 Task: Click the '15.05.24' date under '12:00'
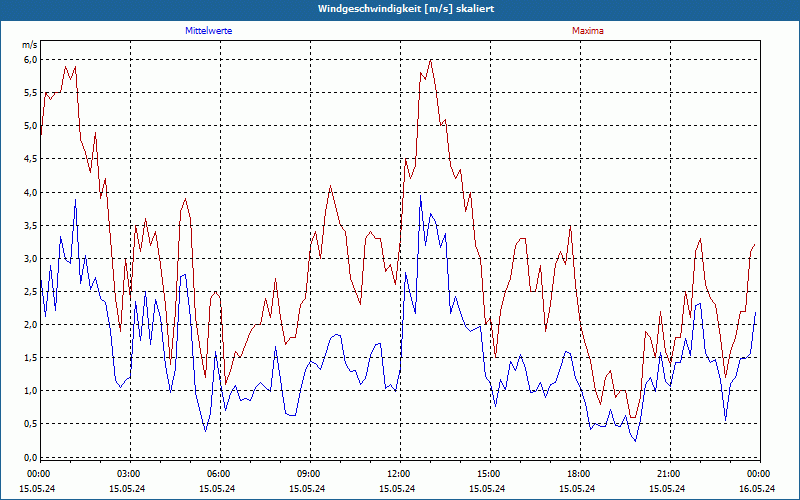(397, 489)
